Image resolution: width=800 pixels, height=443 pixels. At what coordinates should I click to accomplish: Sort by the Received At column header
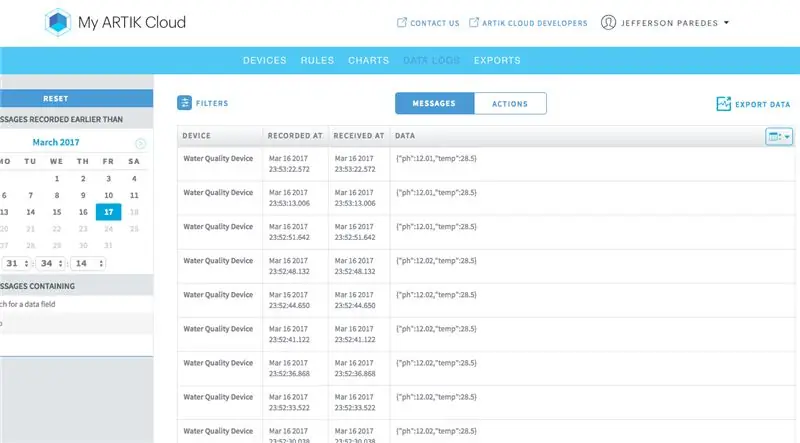359,136
